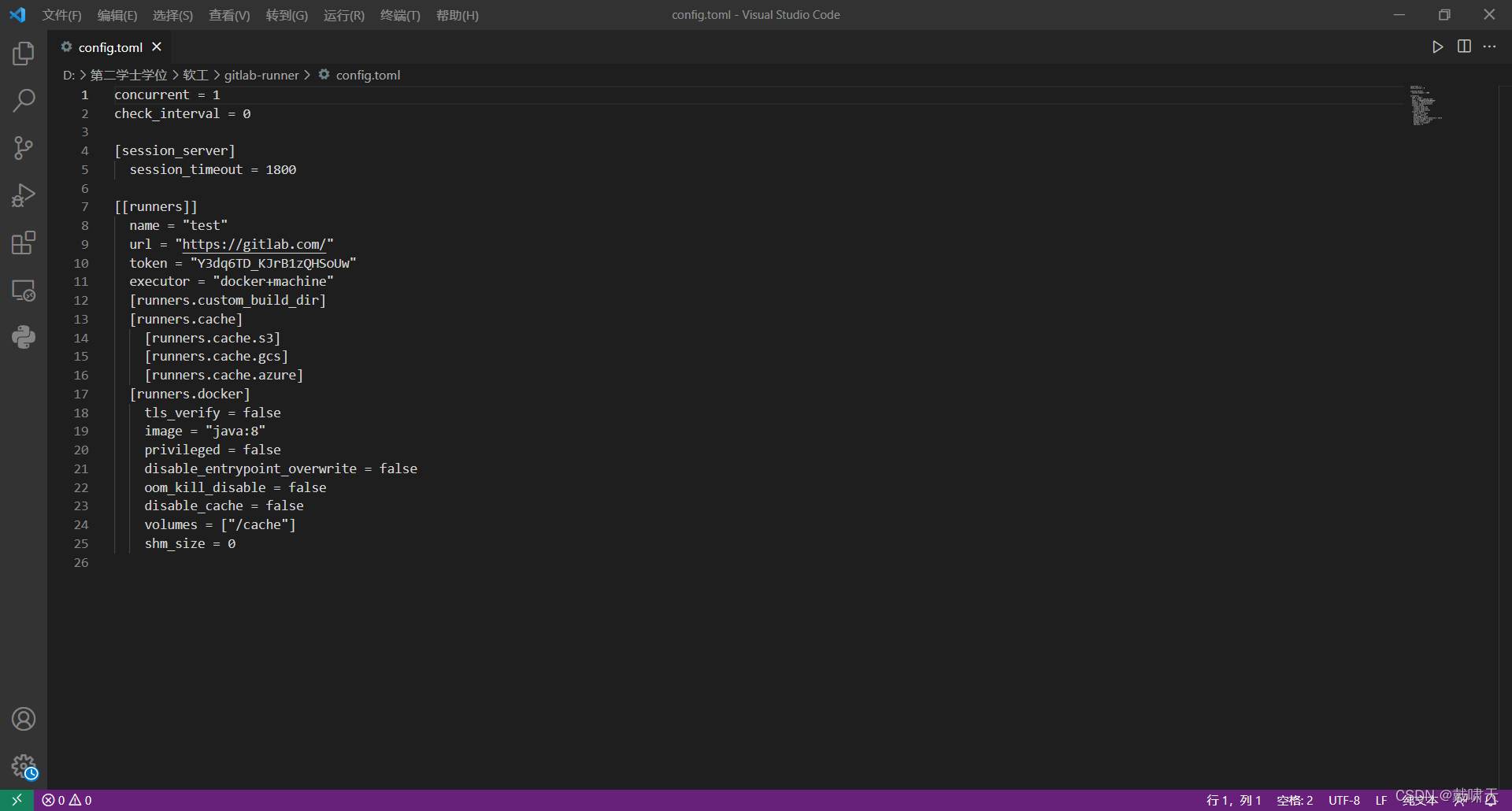1512x811 pixels.
Task: Click the minimap code overview
Action: (x=1425, y=106)
